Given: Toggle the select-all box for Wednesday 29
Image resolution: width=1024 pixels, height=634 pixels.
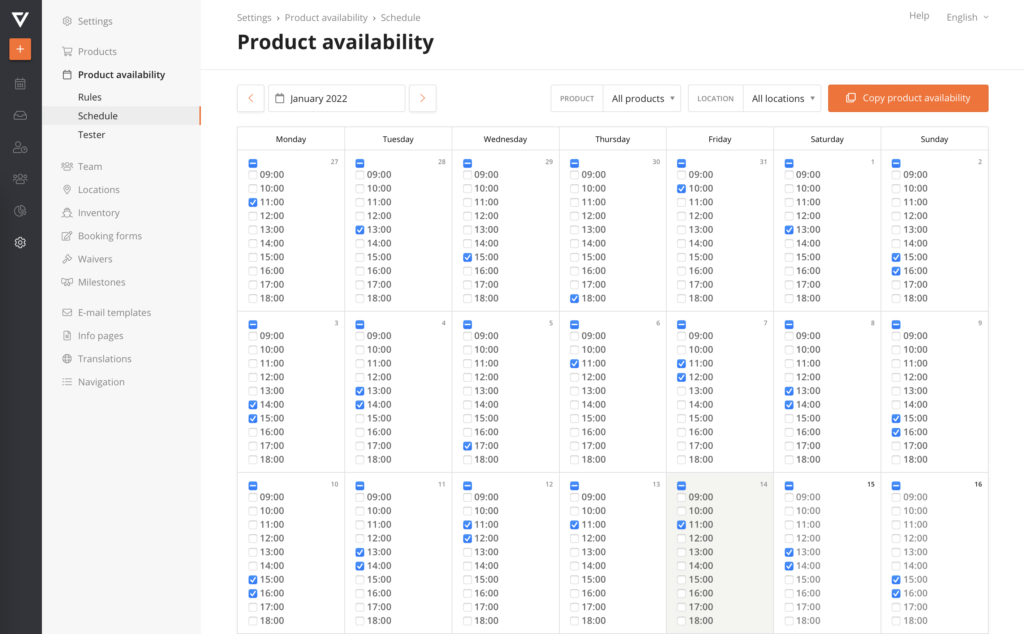Looking at the screenshot, I should (x=467, y=163).
